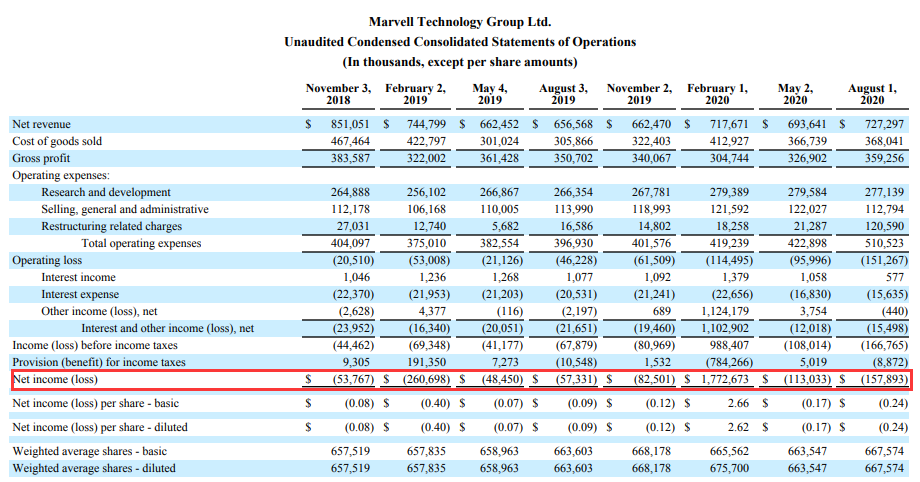Select net revenue value 727,297
Image resolution: width=920 pixels, height=482 pixels.
click(884, 124)
